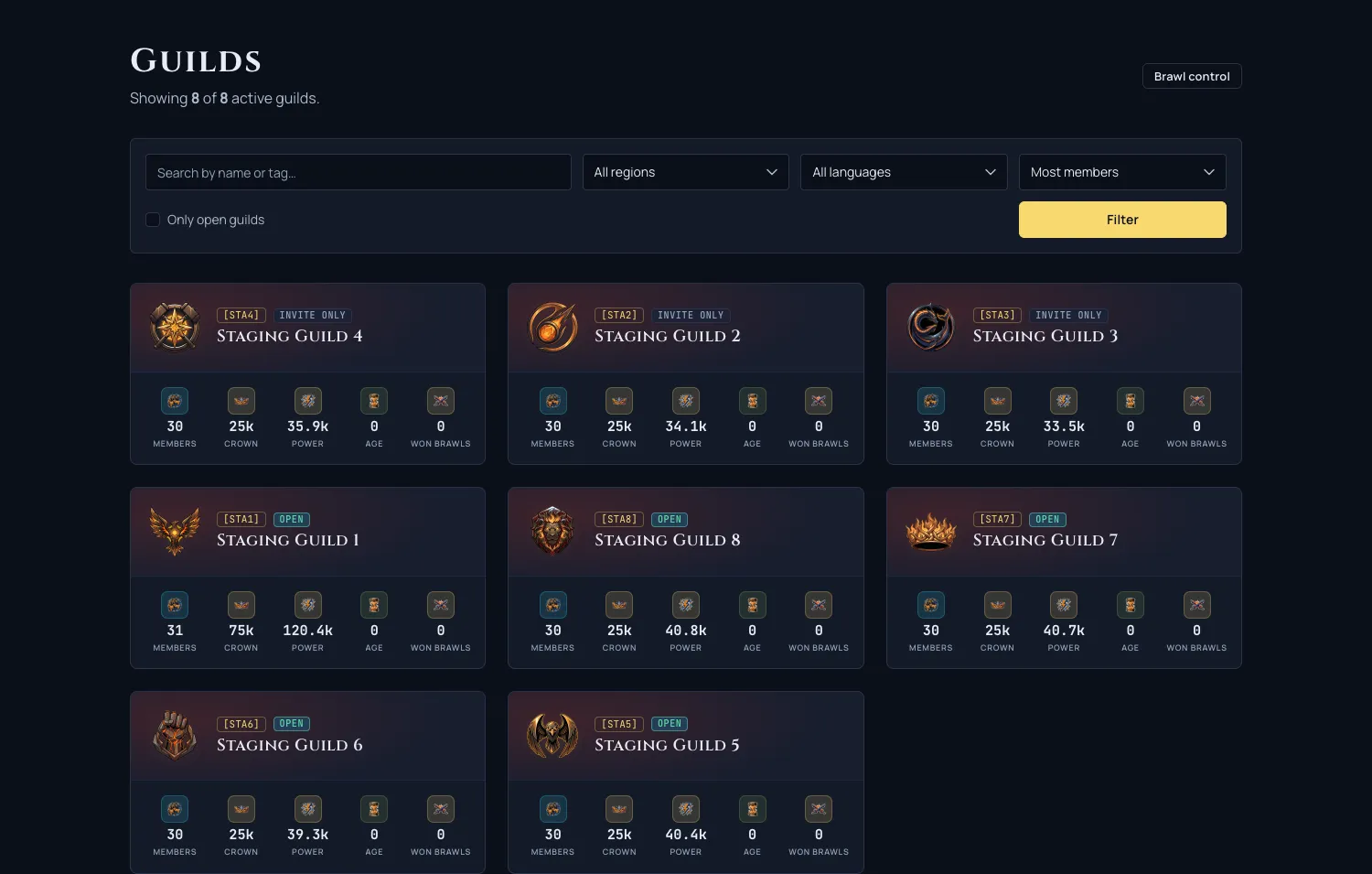The width and height of the screenshot is (1372, 874).
Task: Open the Staging Guild 7 title
Action: [1045, 540]
